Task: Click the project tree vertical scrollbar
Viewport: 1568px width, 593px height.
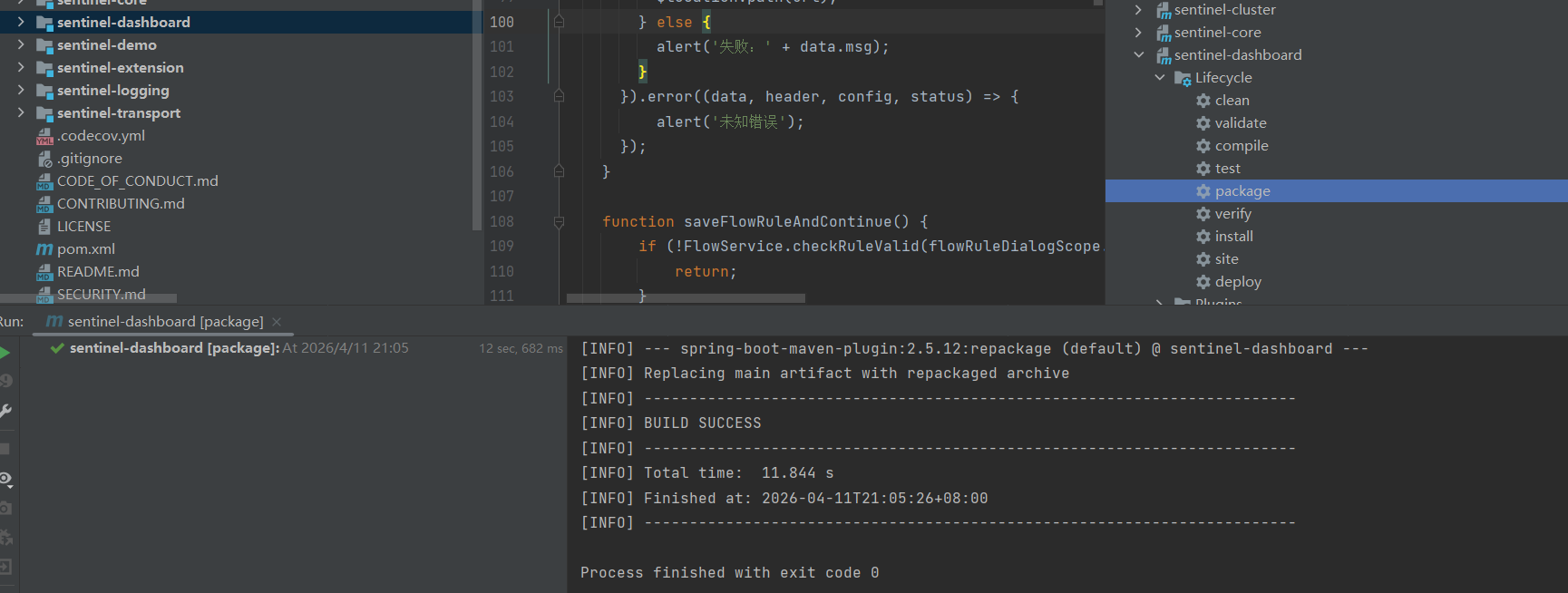Action: 477,115
